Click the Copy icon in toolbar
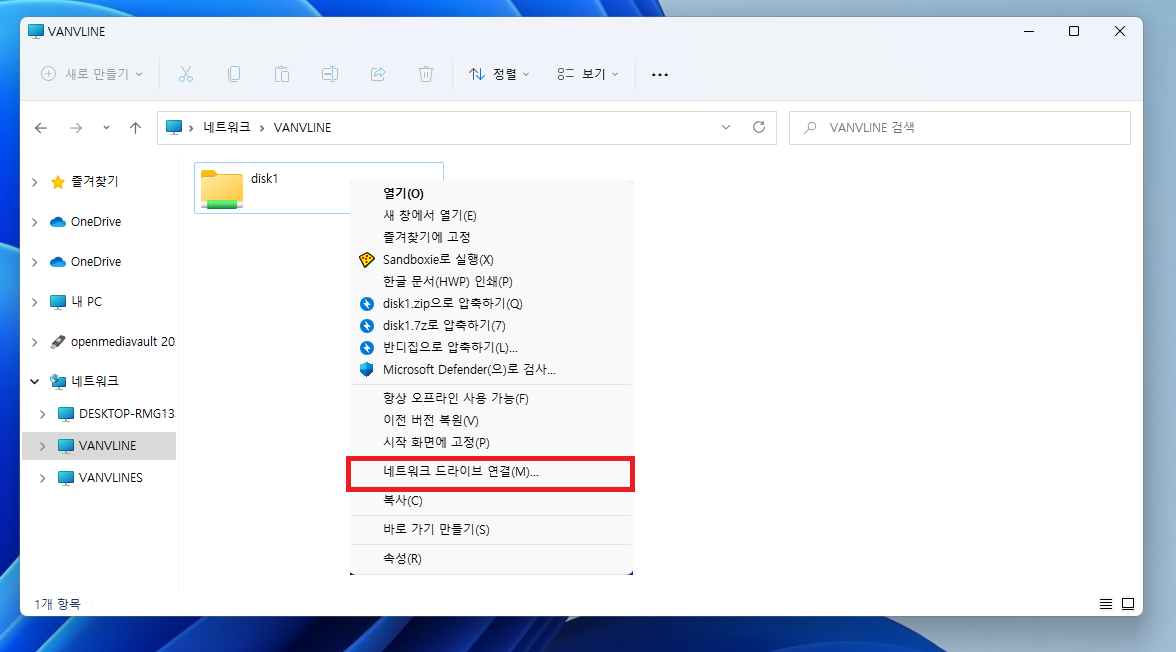This screenshot has width=1176, height=652. click(234, 74)
